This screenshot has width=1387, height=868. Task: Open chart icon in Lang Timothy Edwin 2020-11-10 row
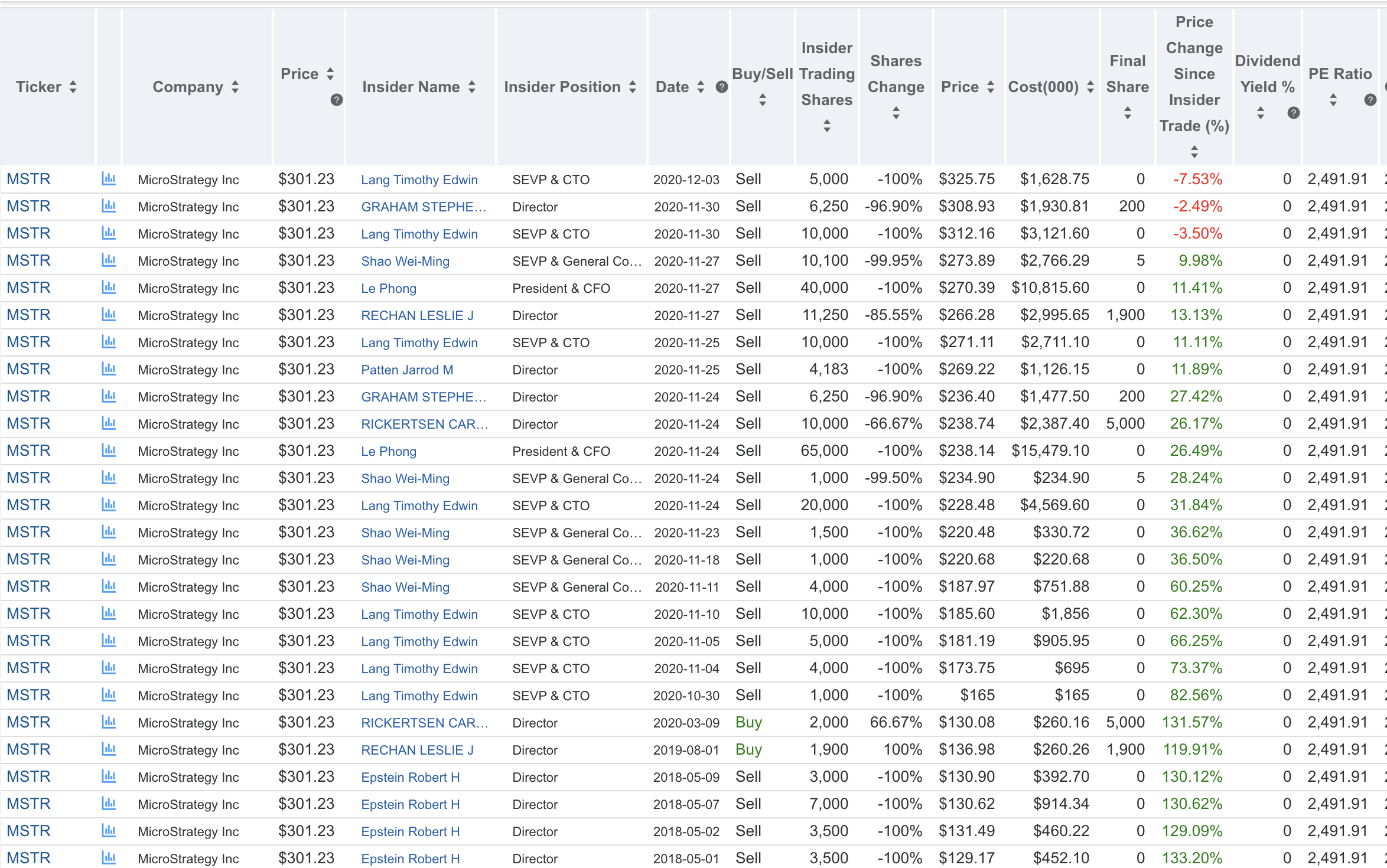pos(109,614)
